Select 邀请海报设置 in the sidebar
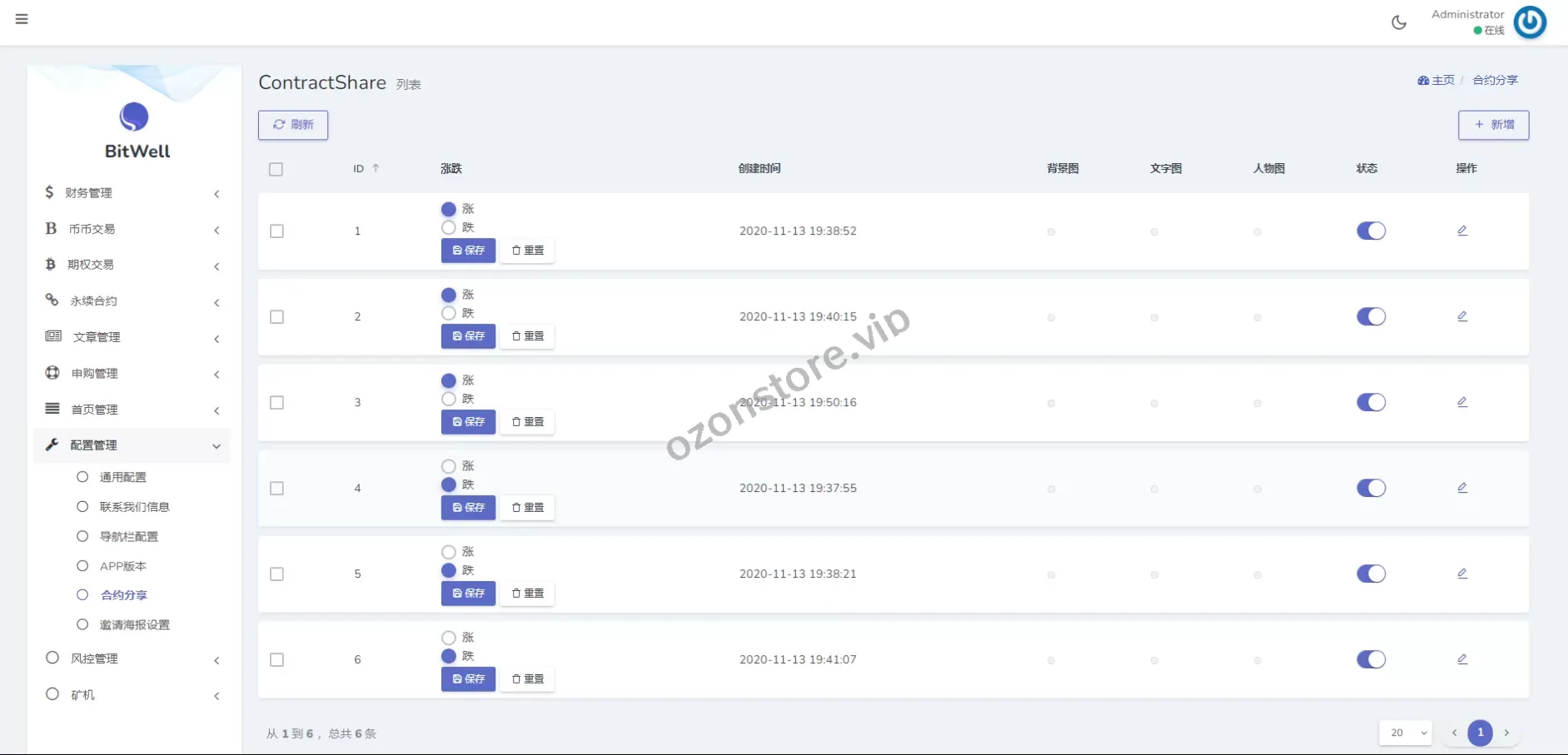Viewport: 1568px width, 755px height. [134, 625]
